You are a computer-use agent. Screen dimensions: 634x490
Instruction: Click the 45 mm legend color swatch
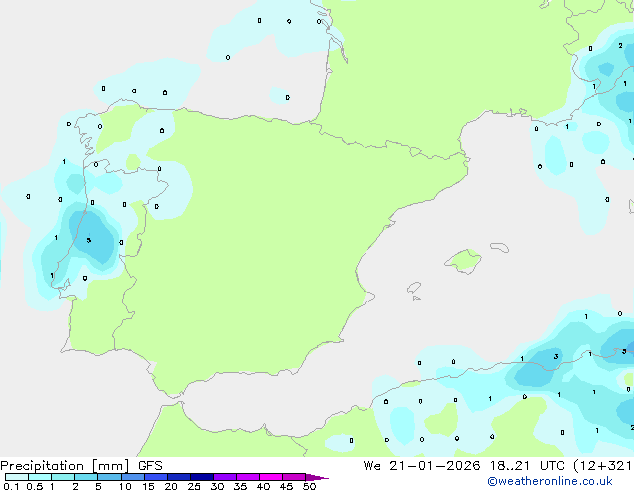click(294, 477)
